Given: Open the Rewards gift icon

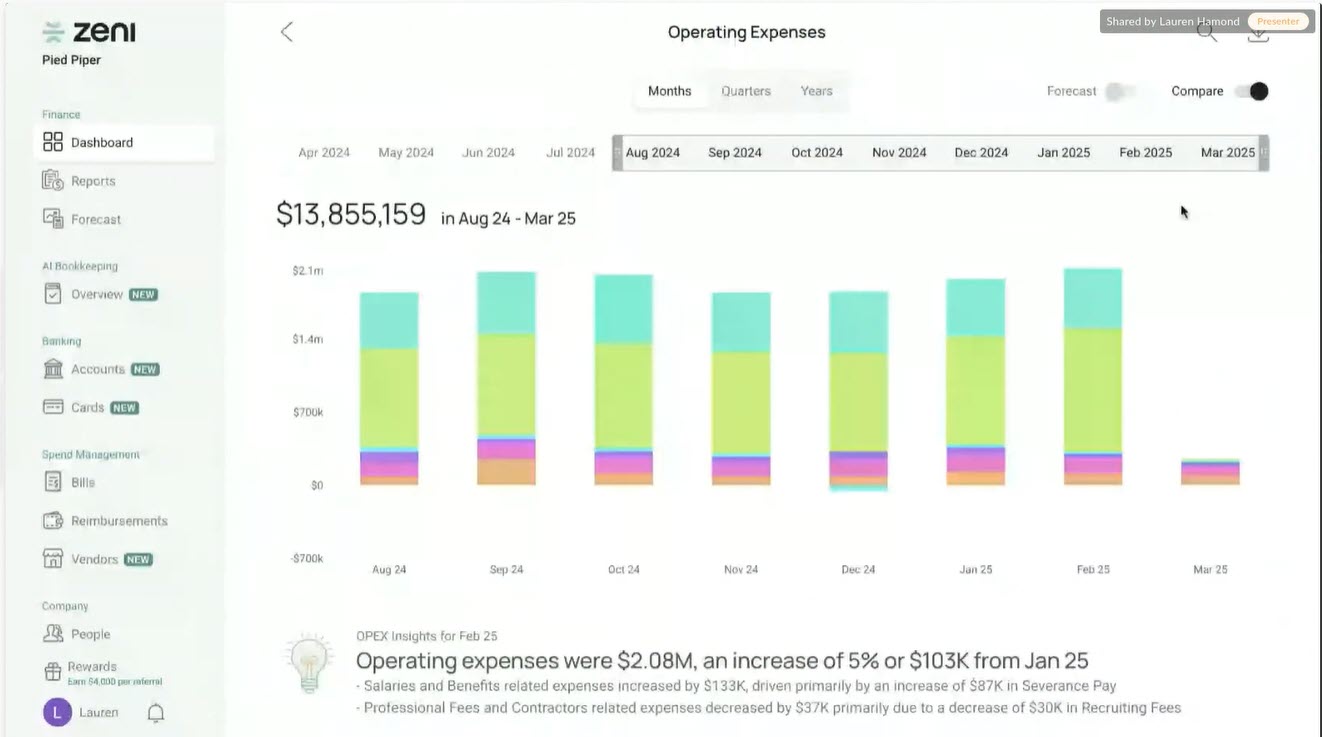Looking at the screenshot, I should pyautogui.click(x=53, y=672).
